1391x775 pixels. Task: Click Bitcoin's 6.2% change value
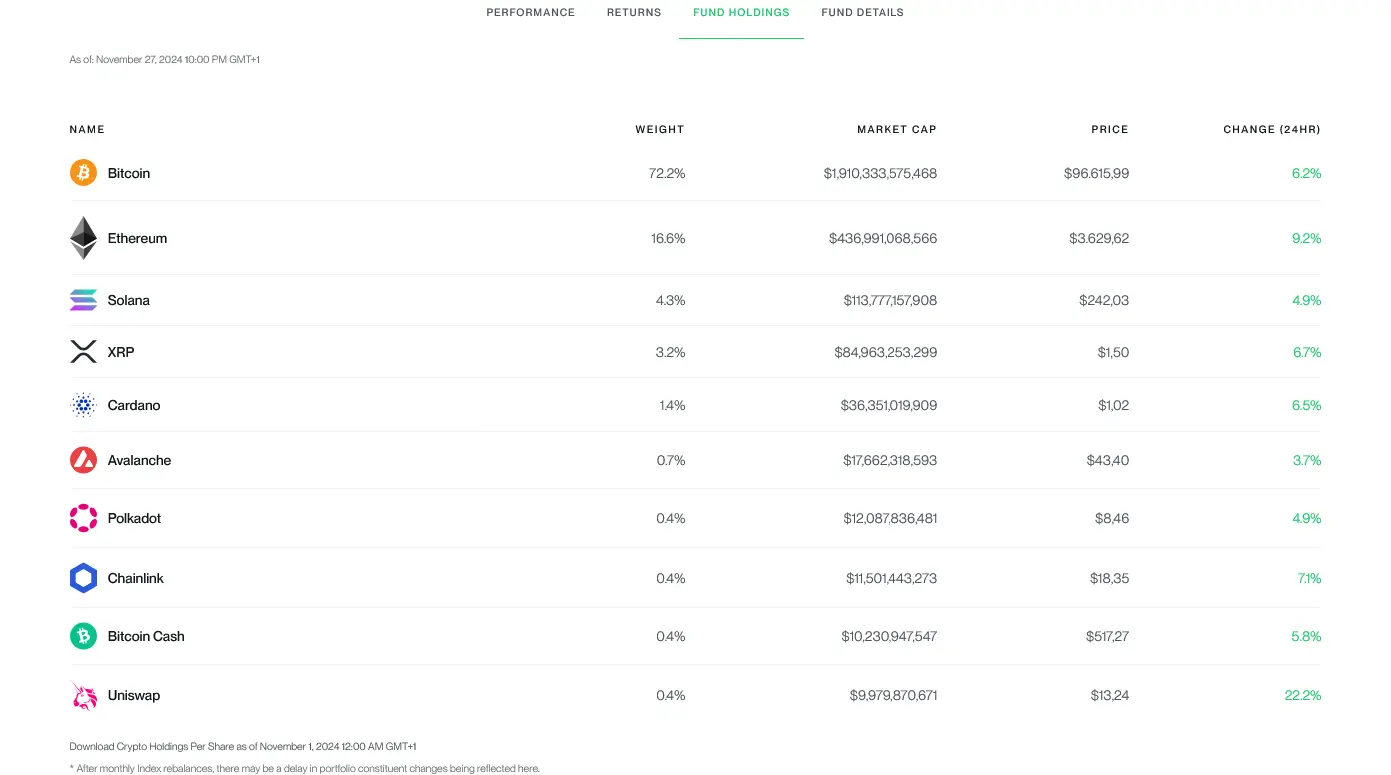point(1306,173)
